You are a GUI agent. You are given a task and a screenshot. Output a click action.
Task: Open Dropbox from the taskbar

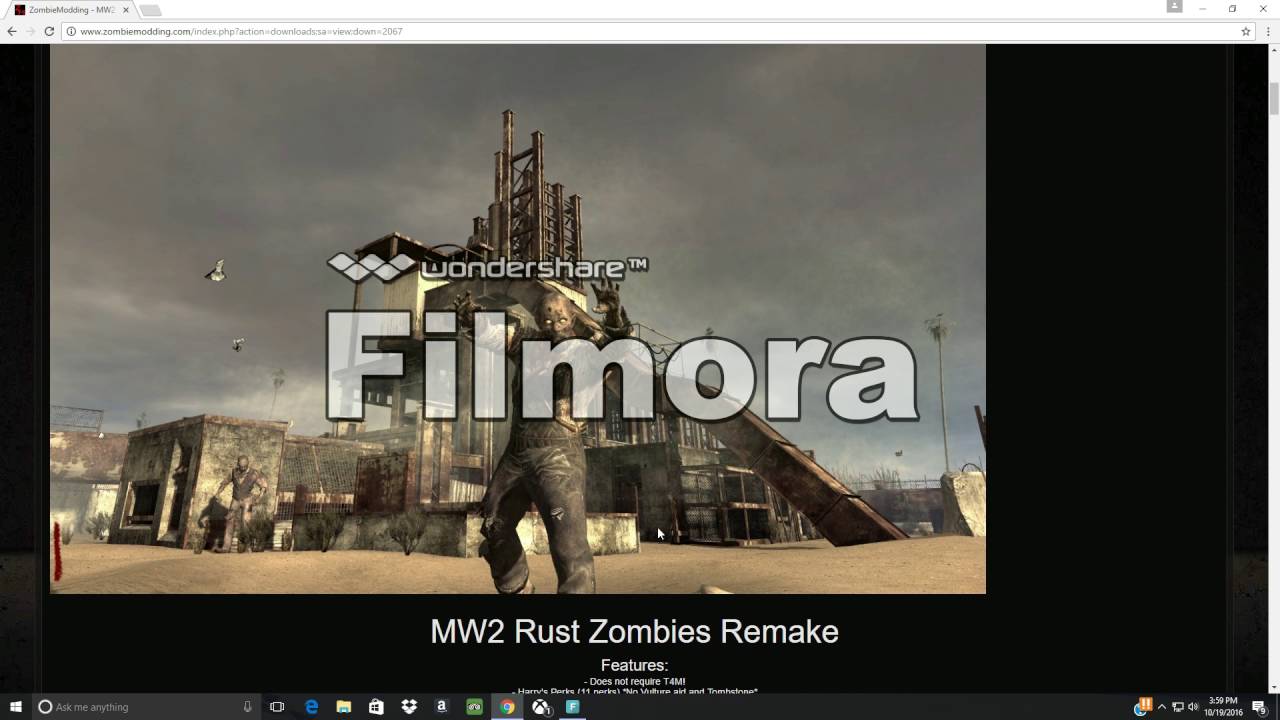409,707
